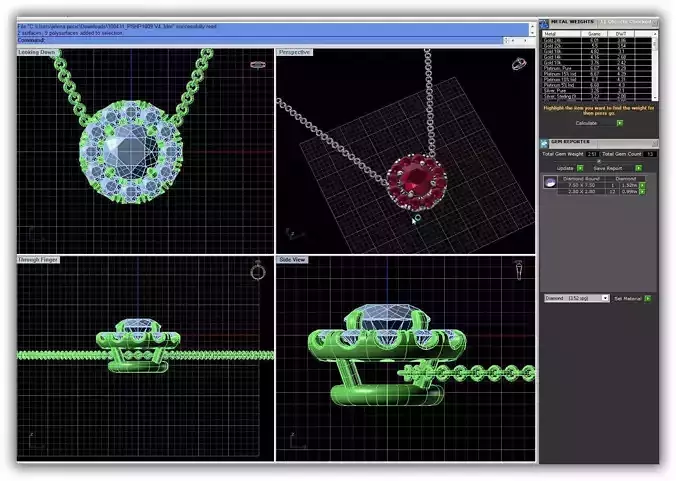Click ring orientation icon in Perspective viewport
The image size is (676, 481).
click(x=519, y=64)
